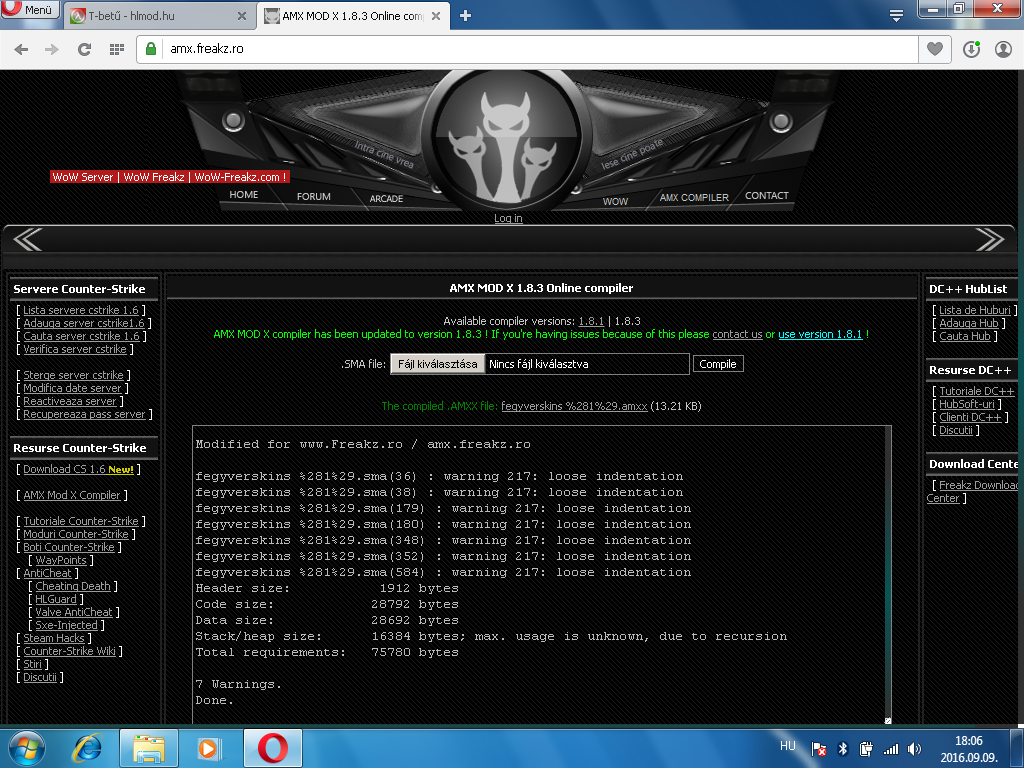
Task: Open Download CS 1.6 link
Action: coord(78,470)
